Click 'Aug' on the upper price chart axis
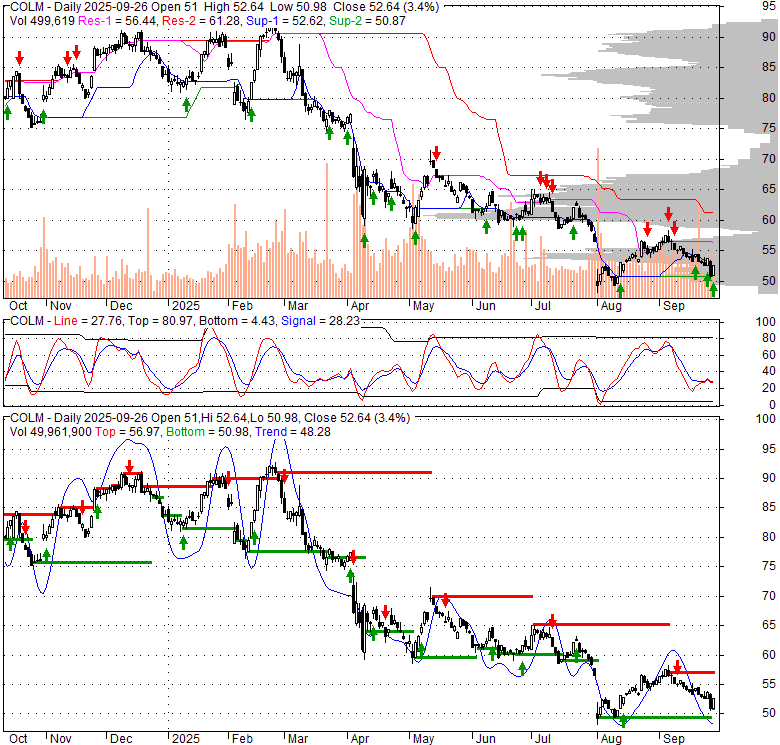780x745 pixels. coord(611,306)
